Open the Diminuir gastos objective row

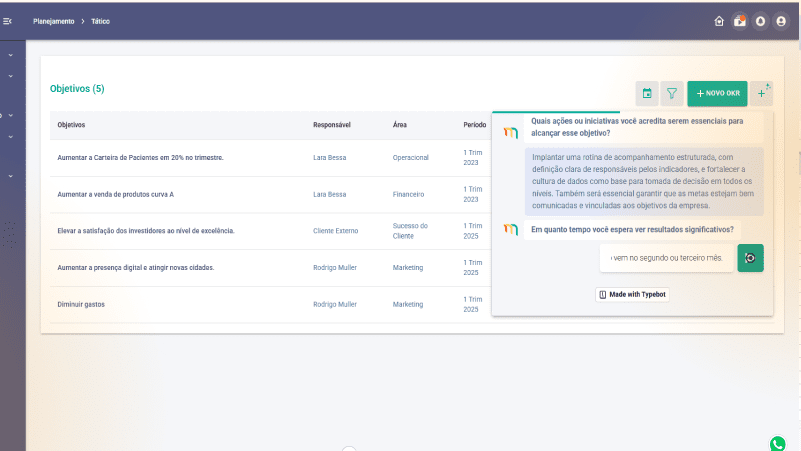(x=81, y=304)
